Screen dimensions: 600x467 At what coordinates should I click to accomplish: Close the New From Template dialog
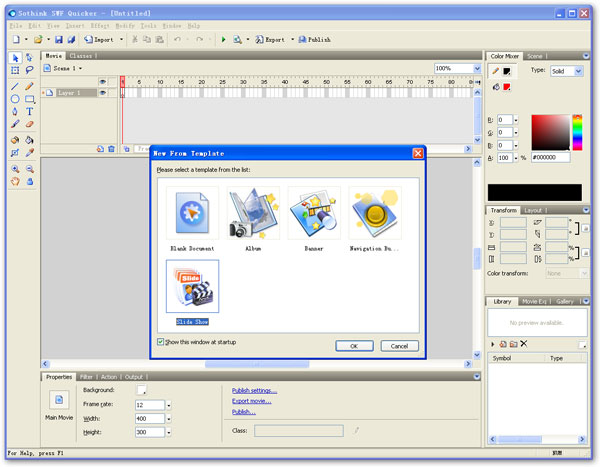coord(418,153)
